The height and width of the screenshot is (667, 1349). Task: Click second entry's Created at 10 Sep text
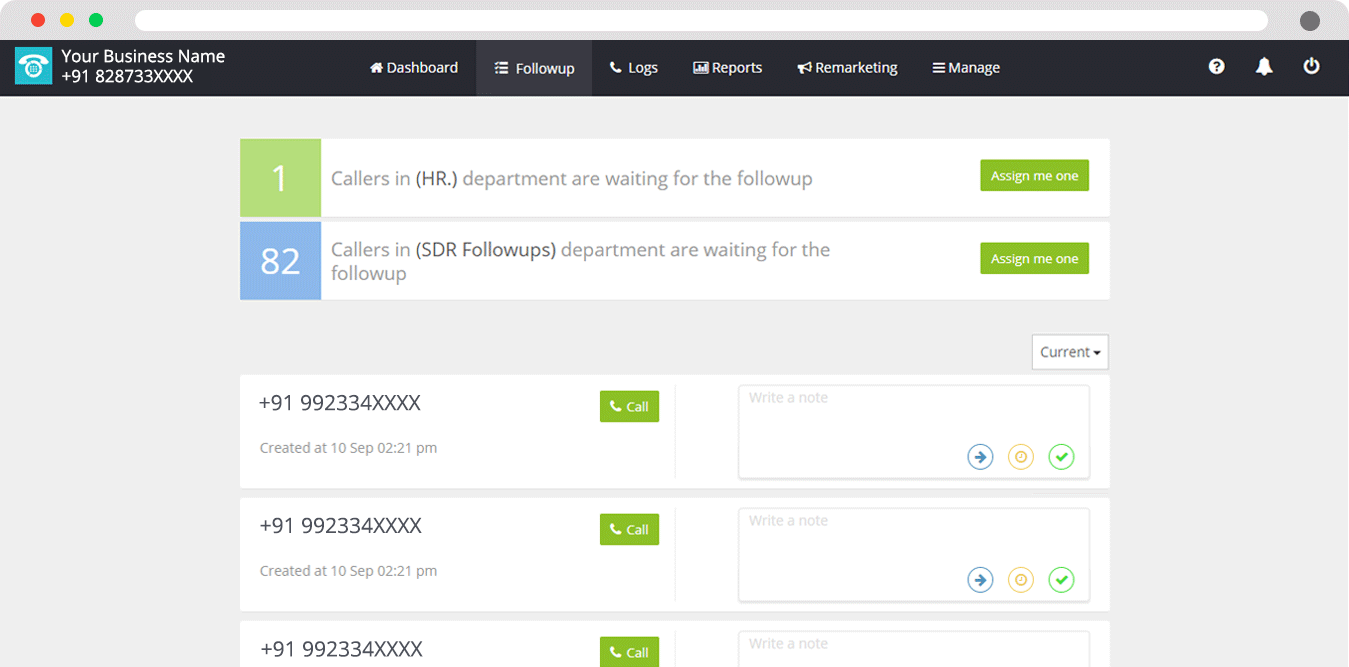[x=348, y=571]
